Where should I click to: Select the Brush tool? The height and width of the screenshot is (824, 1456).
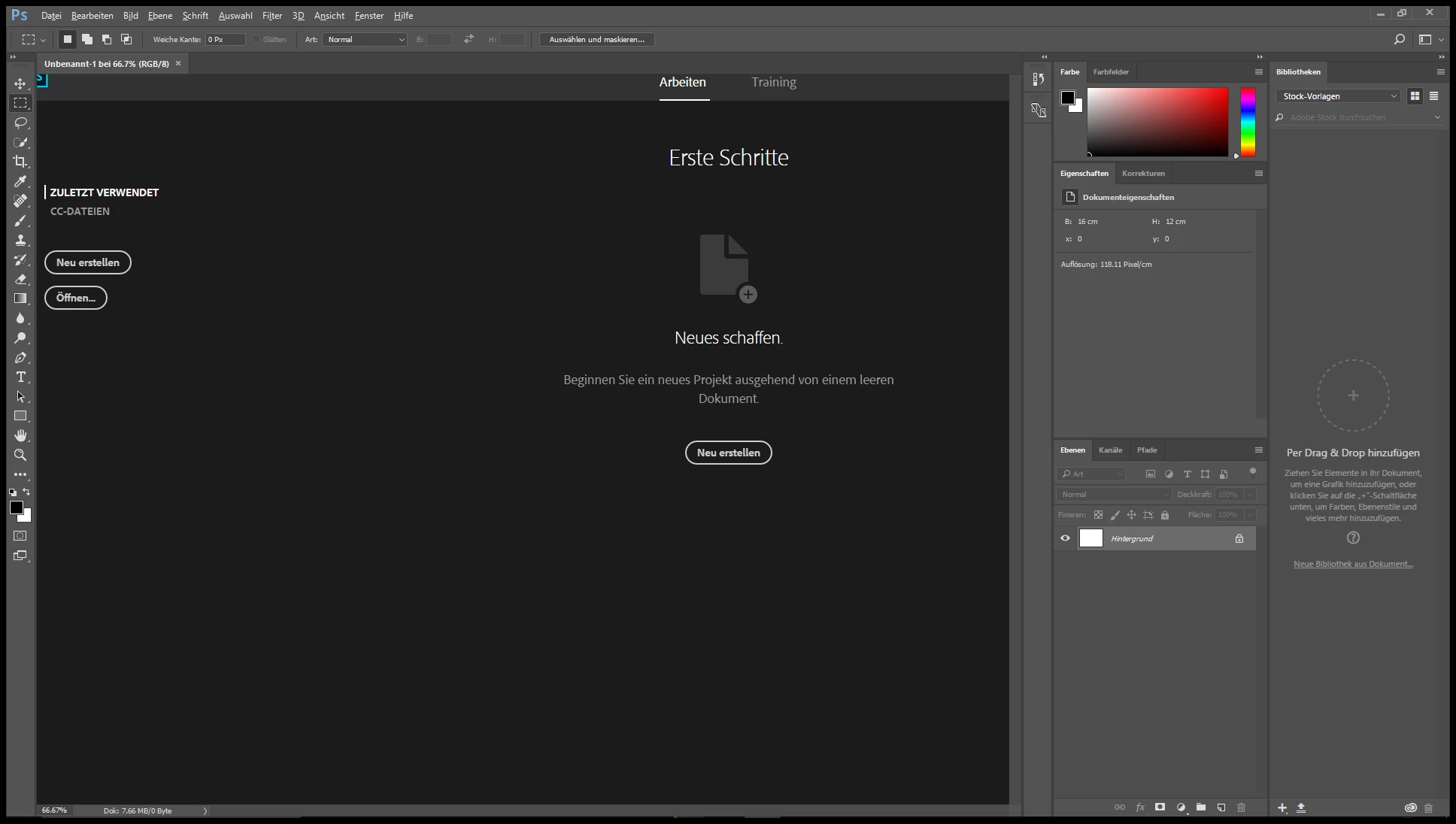pyautogui.click(x=20, y=220)
